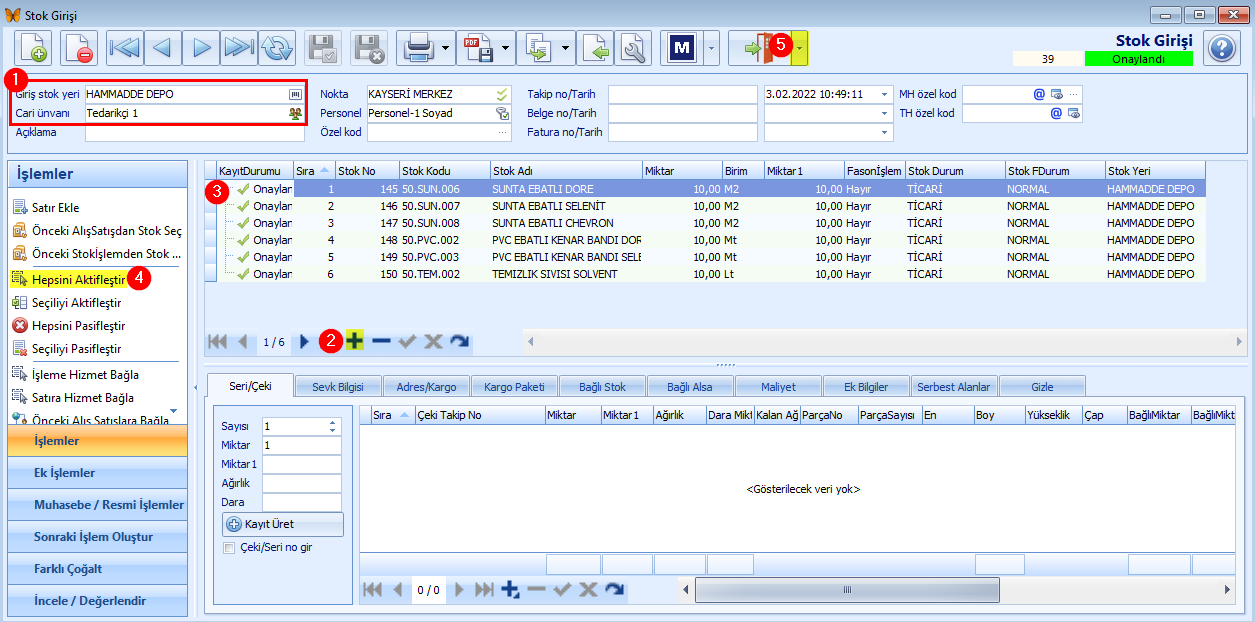1255x622 pixels.
Task: Click the new record page icon
Action: pos(33,47)
